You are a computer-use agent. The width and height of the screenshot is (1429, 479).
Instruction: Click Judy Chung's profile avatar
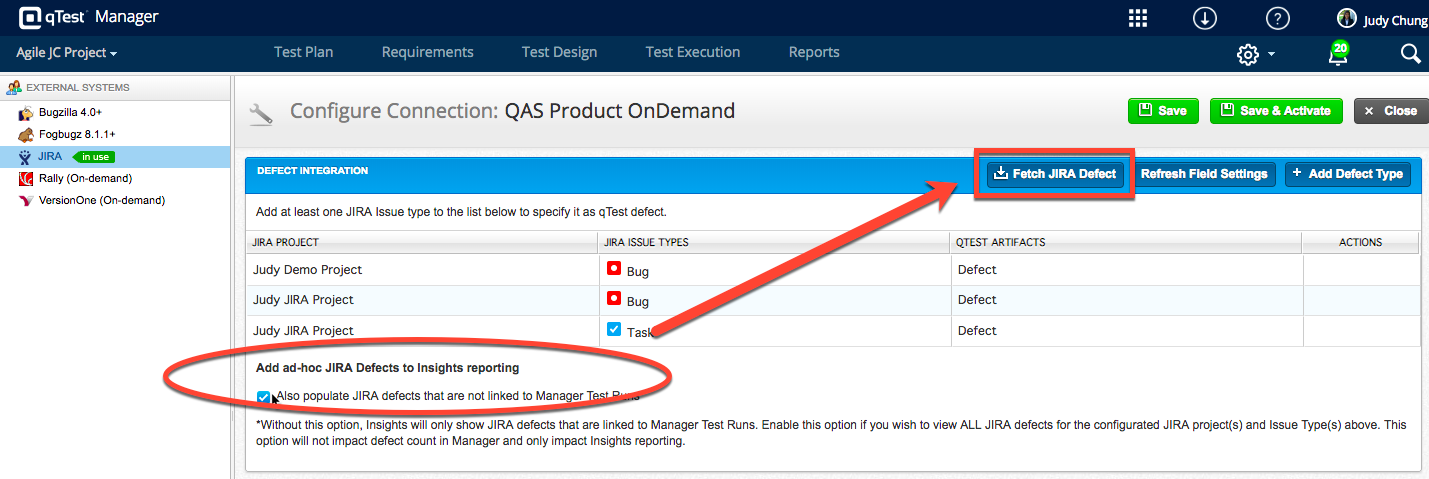1347,19
